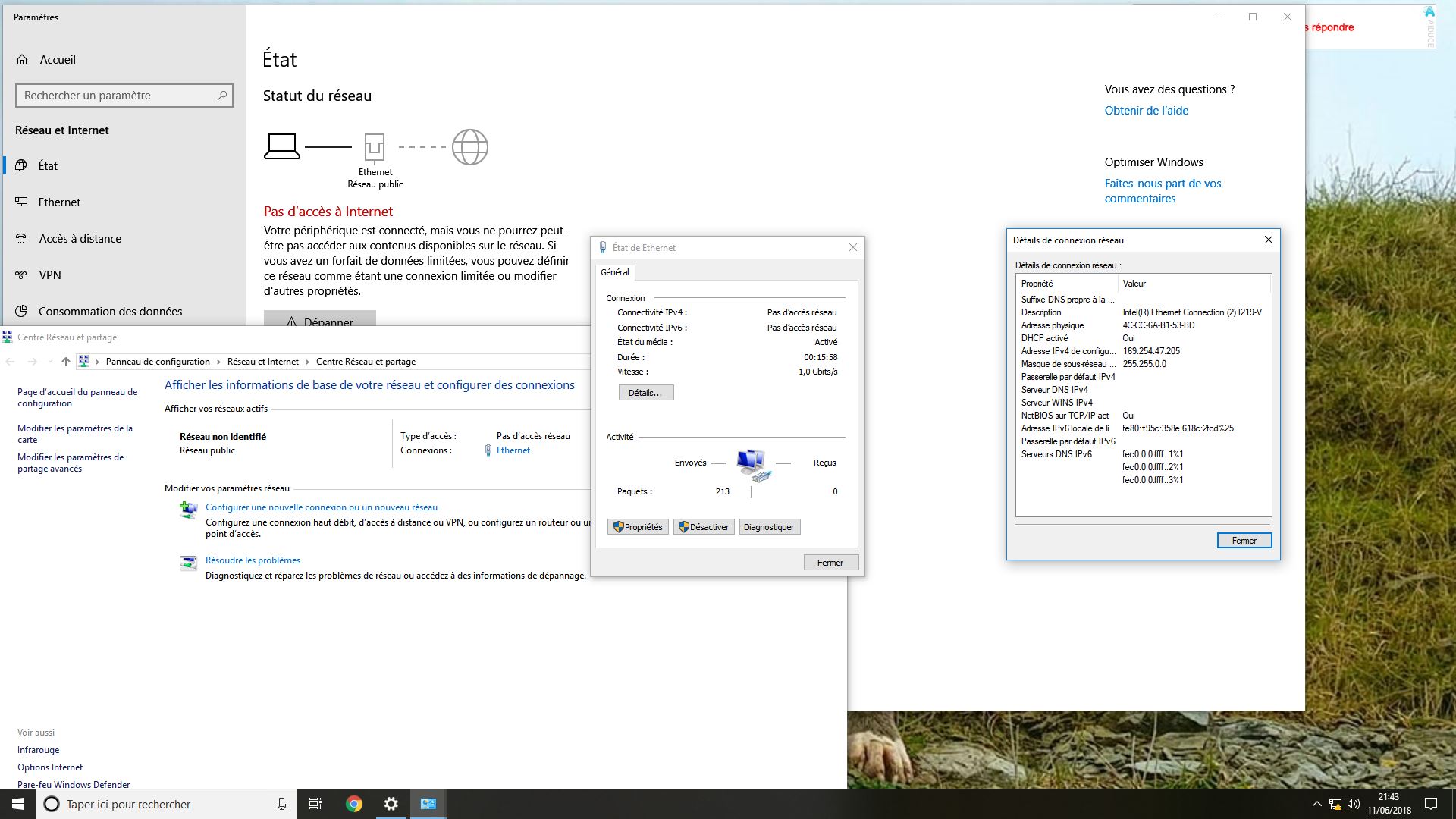Image resolution: width=1456 pixels, height=819 pixels.
Task: Click Chrome icon in the taskbar
Action: (354, 804)
